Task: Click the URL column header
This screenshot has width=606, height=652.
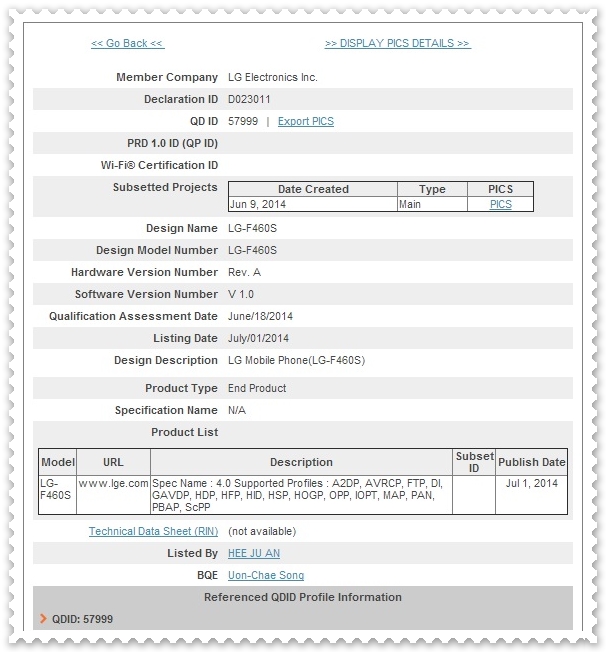Action: pos(113,462)
